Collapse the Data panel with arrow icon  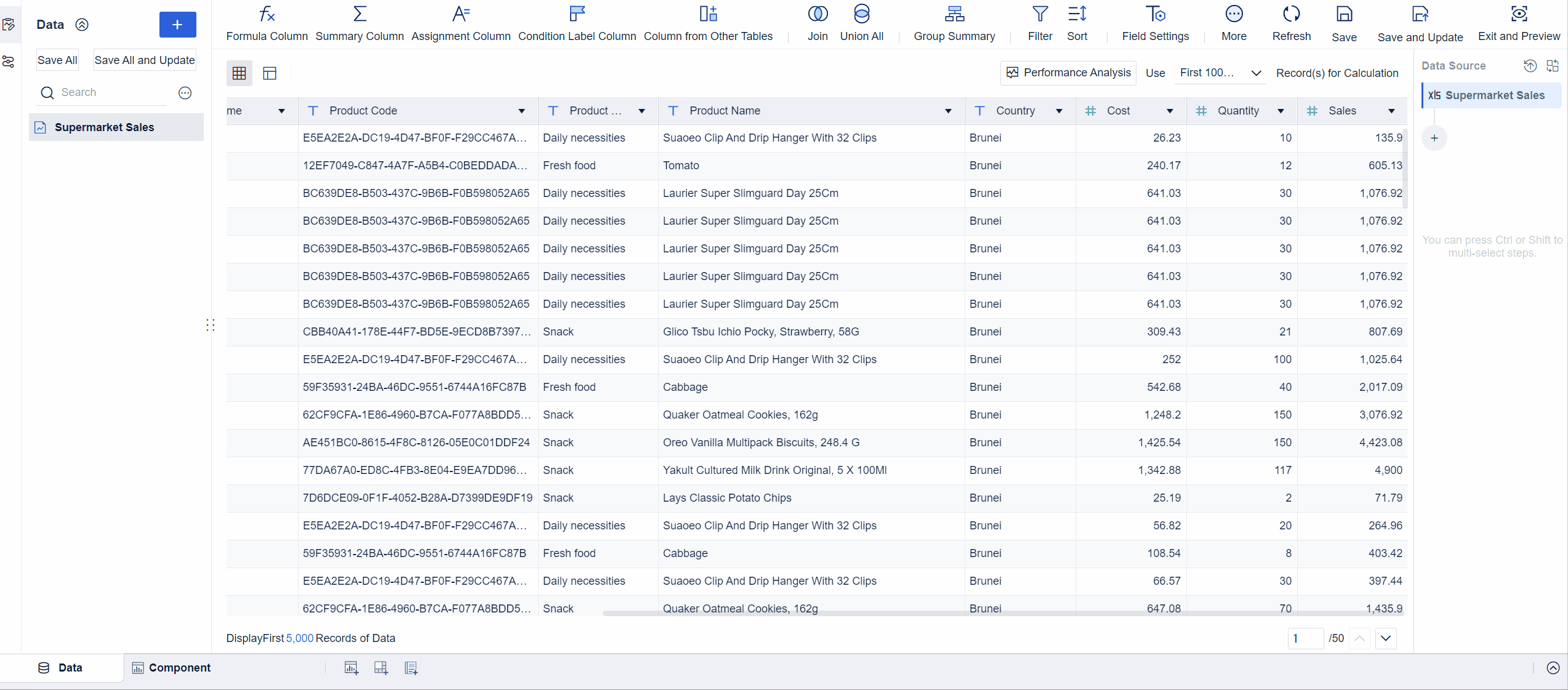tap(82, 25)
